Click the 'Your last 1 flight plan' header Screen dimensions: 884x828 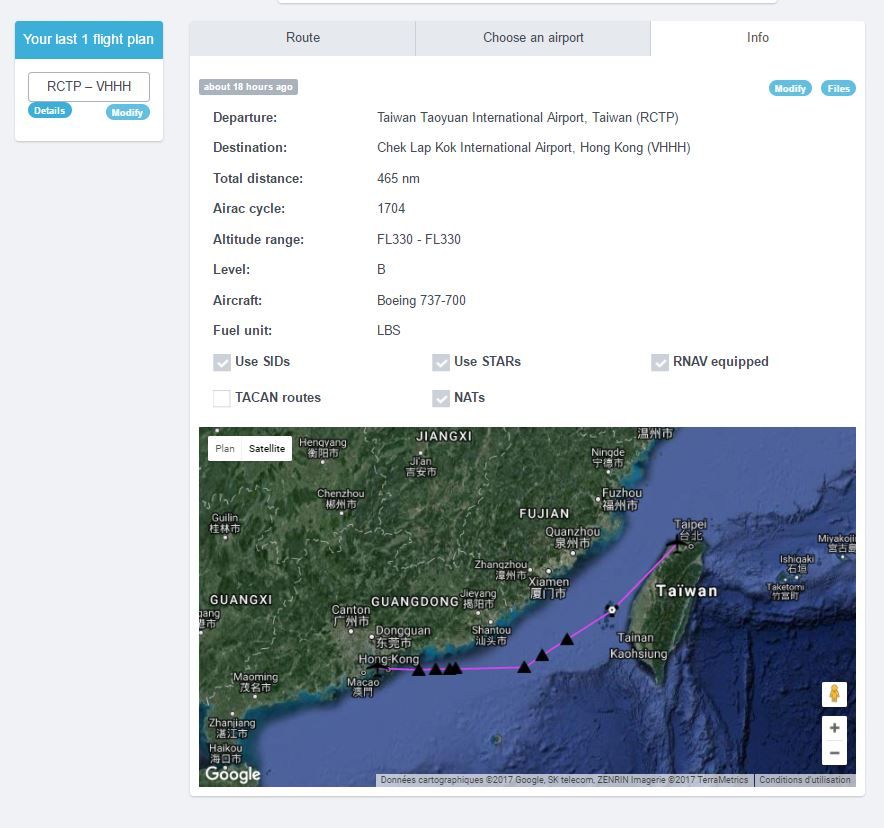[x=89, y=39]
